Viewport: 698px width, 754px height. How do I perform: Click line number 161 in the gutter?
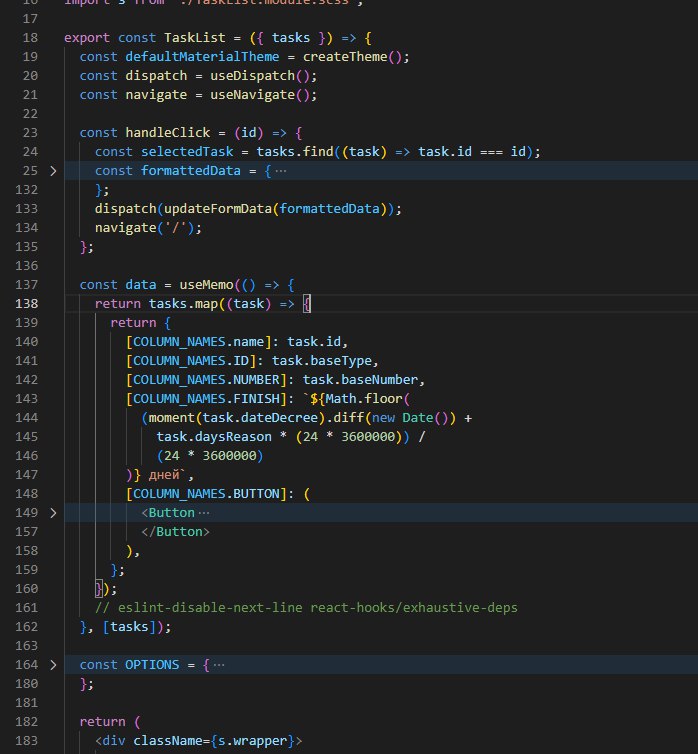[x=26, y=608]
